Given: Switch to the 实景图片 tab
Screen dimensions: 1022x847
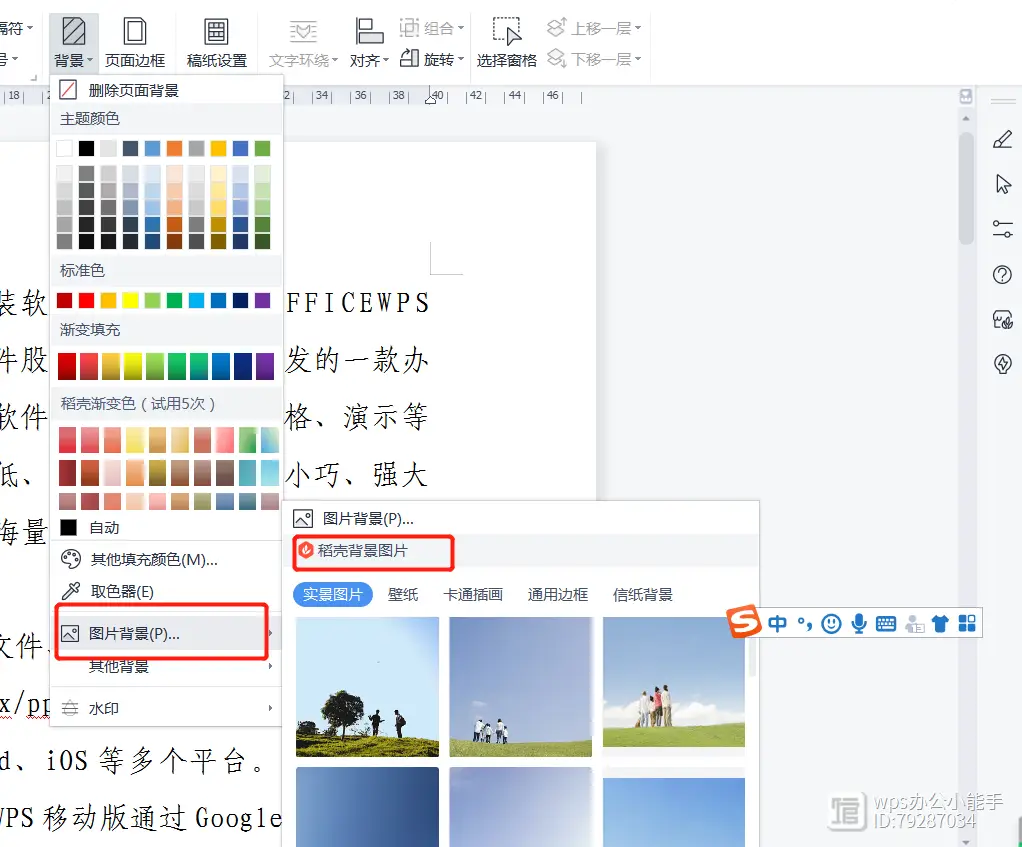Looking at the screenshot, I should (332, 594).
